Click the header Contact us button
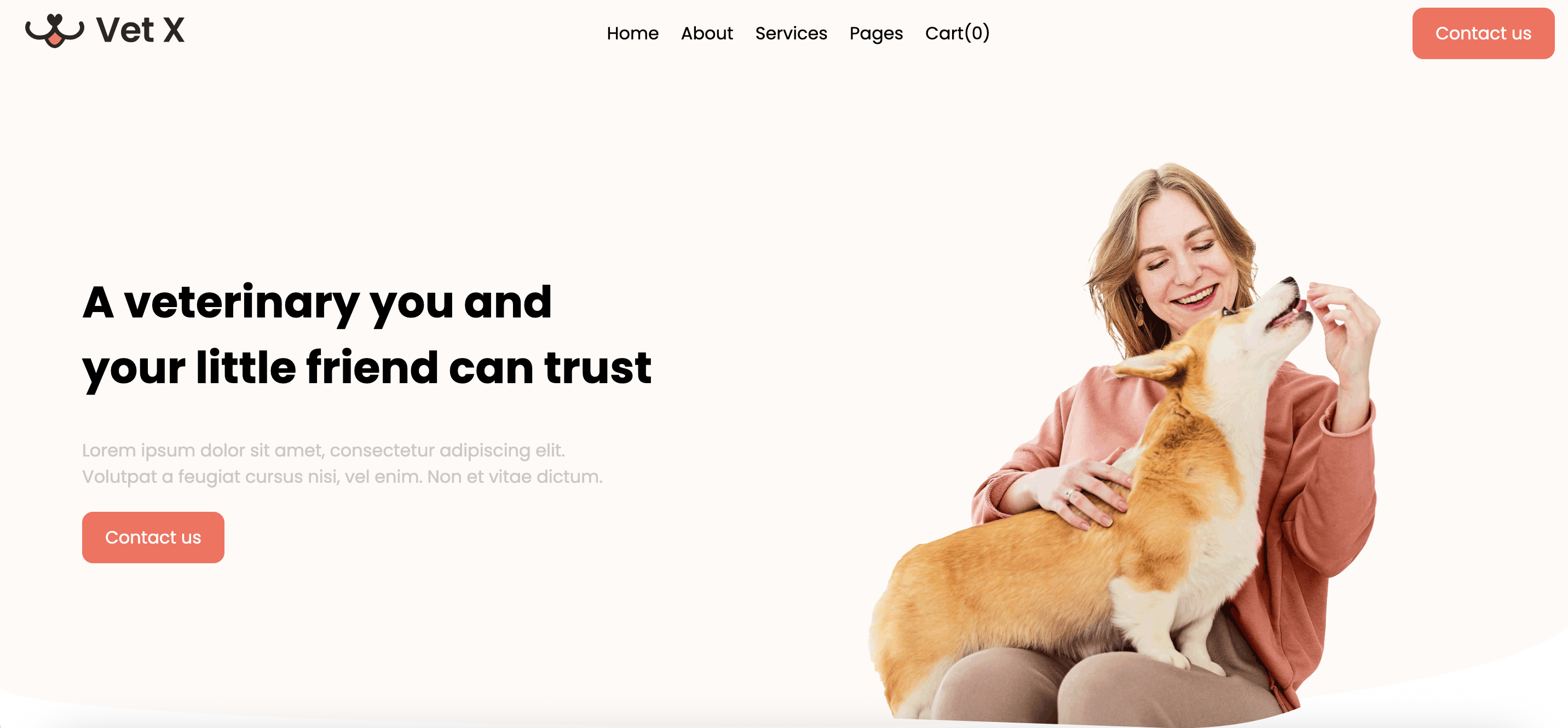 click(x=1483, y=33)
